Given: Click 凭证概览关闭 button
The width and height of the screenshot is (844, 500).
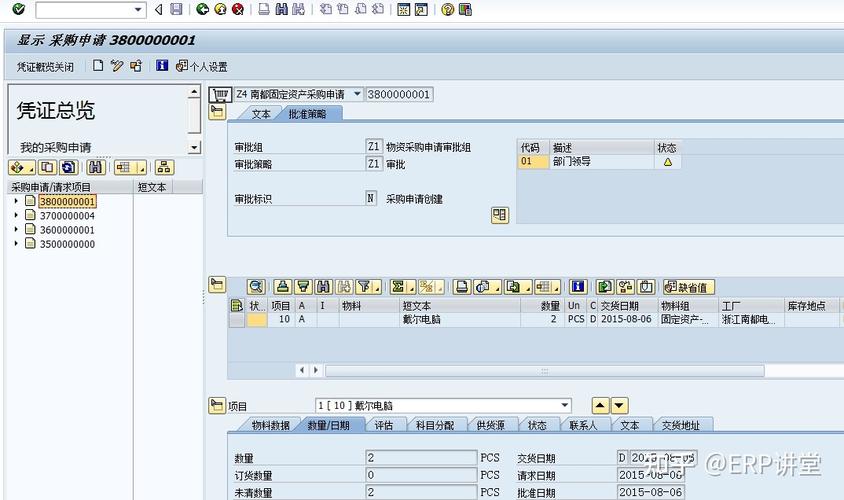Looking at the screenshot, I should [45, 67].
